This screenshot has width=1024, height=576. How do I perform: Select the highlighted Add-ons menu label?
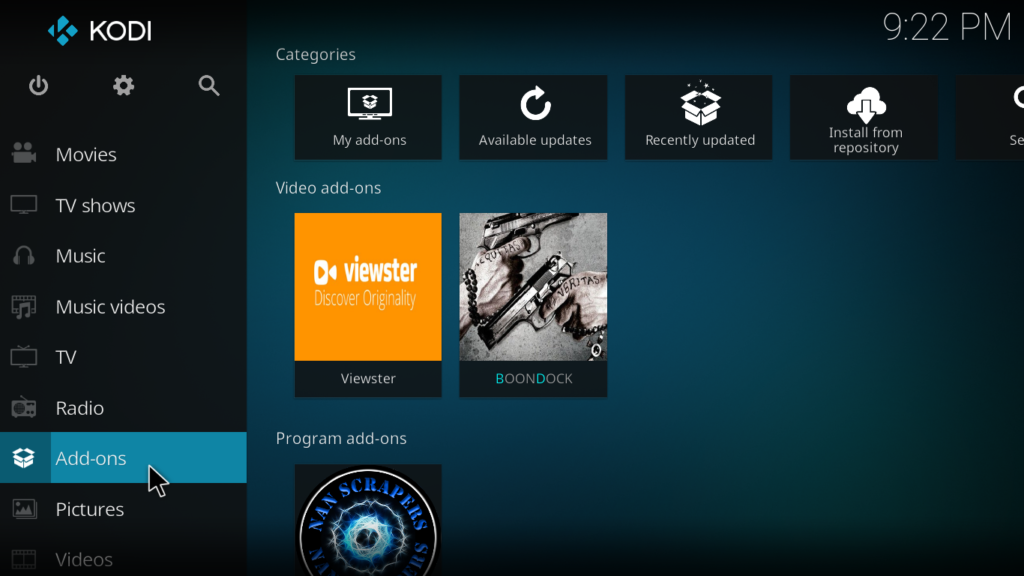click(x=91, y=458)
